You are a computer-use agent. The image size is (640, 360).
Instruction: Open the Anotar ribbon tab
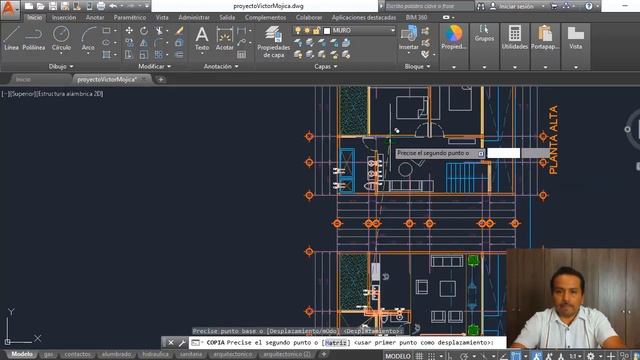(x=95, y=18)
